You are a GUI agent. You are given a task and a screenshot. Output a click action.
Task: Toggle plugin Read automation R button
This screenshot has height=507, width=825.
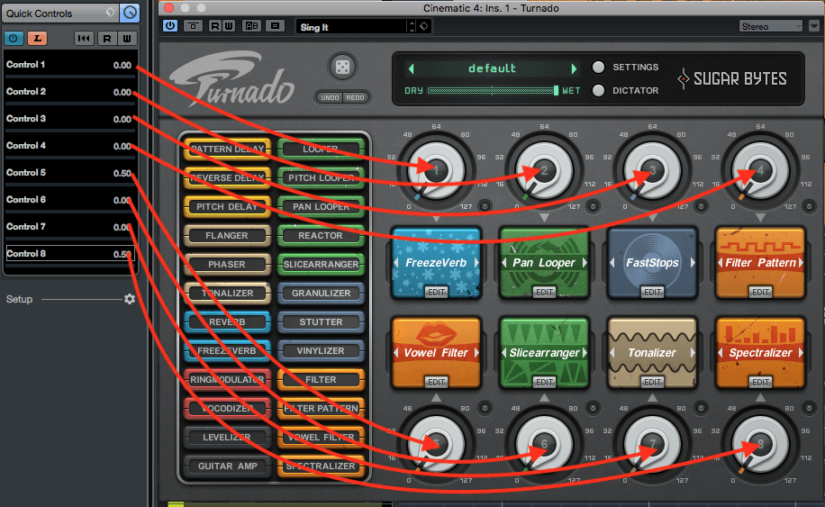215,26
